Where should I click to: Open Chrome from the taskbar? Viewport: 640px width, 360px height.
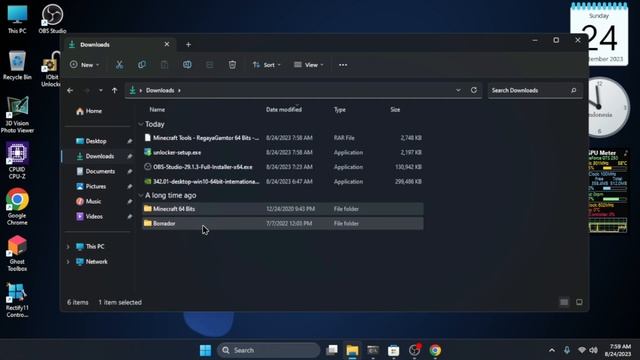coord(435,350)
